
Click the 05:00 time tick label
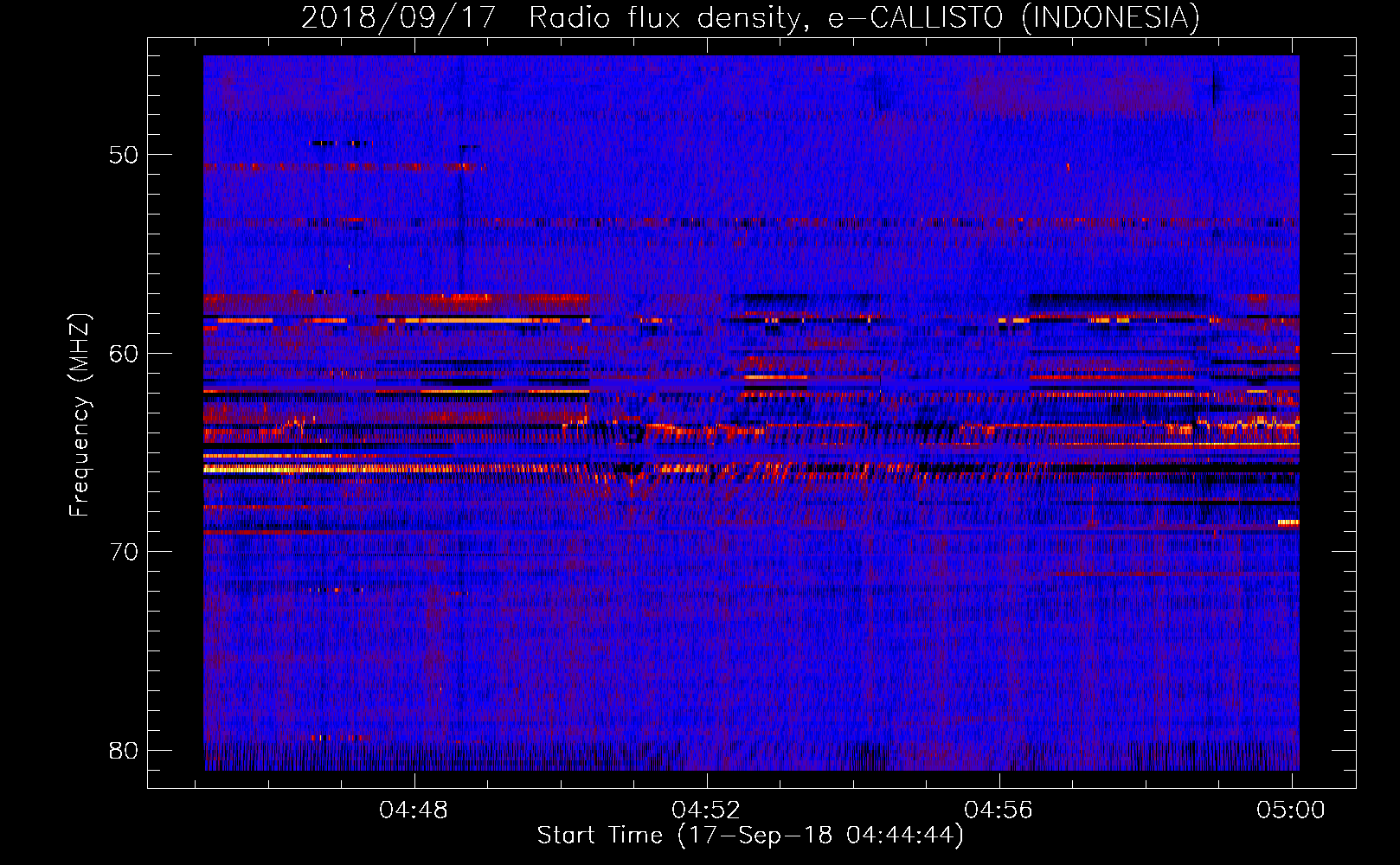click(x=1291, y=811)
